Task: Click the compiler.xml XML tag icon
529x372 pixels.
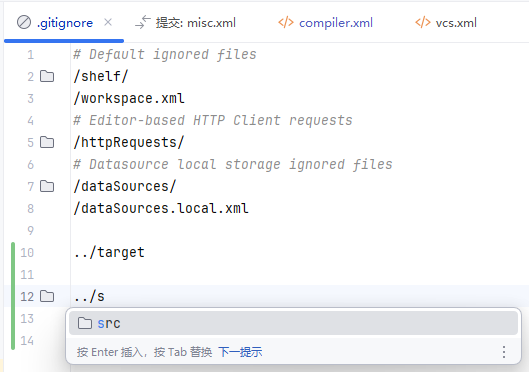Action: point(286,23)
